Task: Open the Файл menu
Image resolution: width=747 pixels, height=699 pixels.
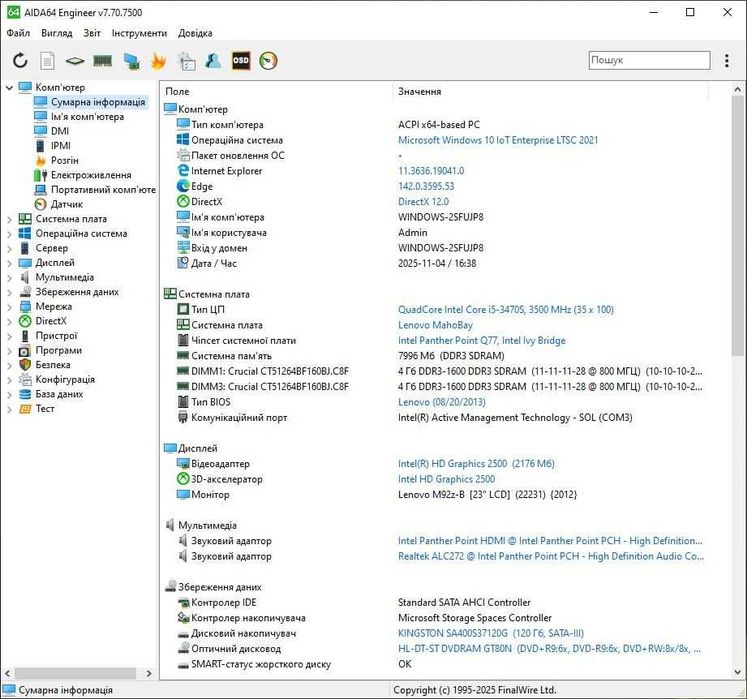Action: coord(19,33)
